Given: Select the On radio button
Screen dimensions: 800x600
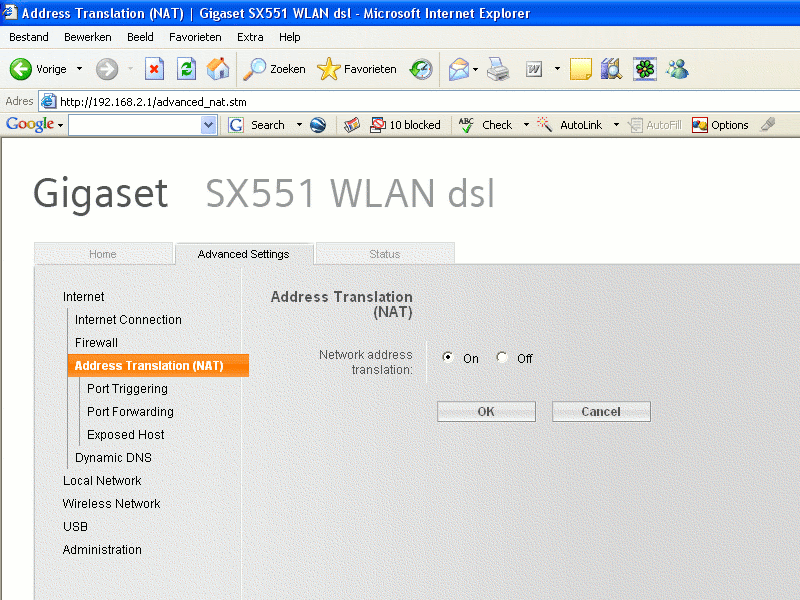Looking at the screenshot, I should click(448, 357).
